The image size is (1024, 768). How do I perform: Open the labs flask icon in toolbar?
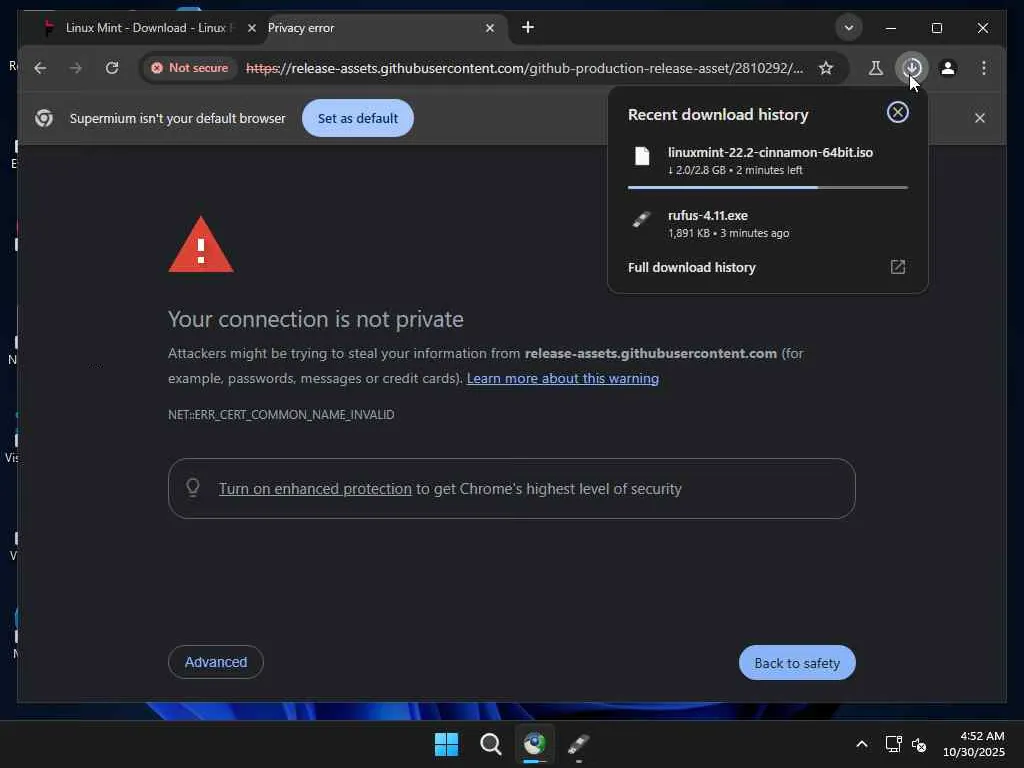pos(876,68)
